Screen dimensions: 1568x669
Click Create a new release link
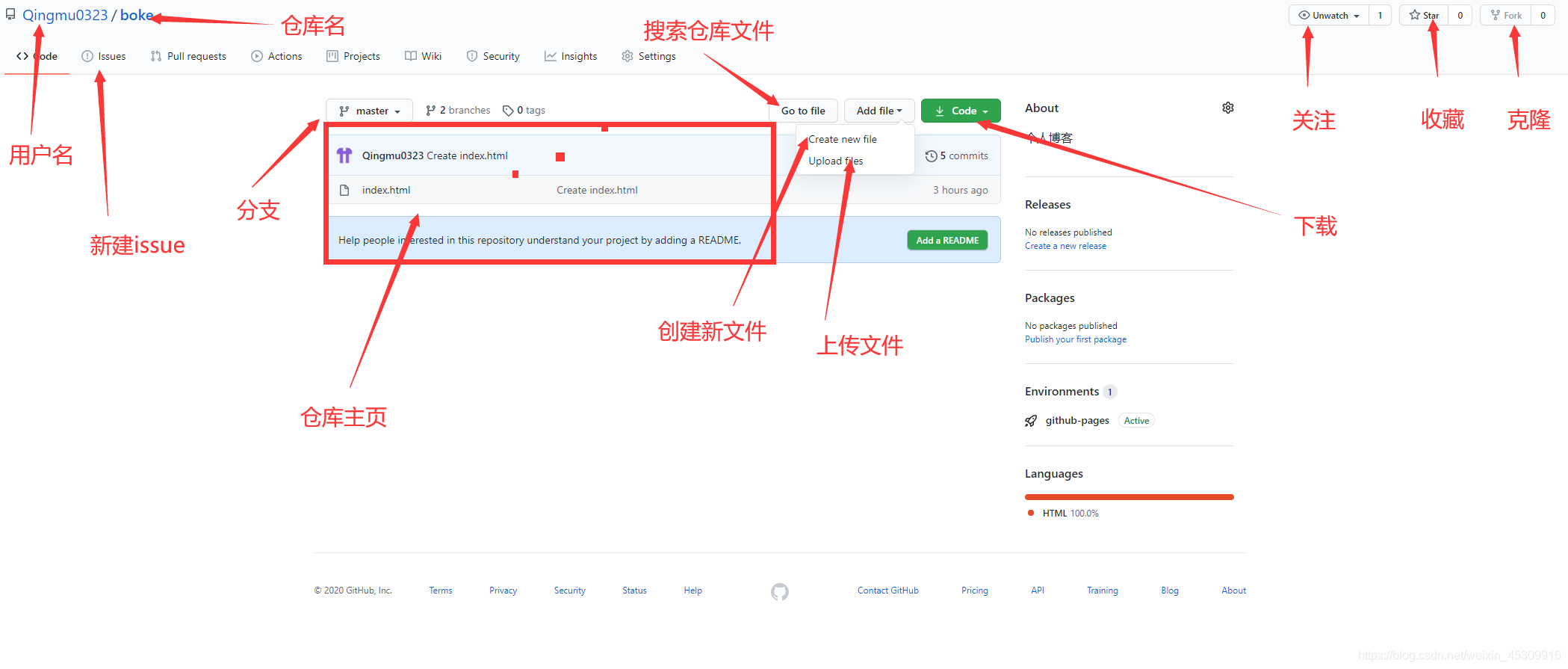coord(1065,246)
